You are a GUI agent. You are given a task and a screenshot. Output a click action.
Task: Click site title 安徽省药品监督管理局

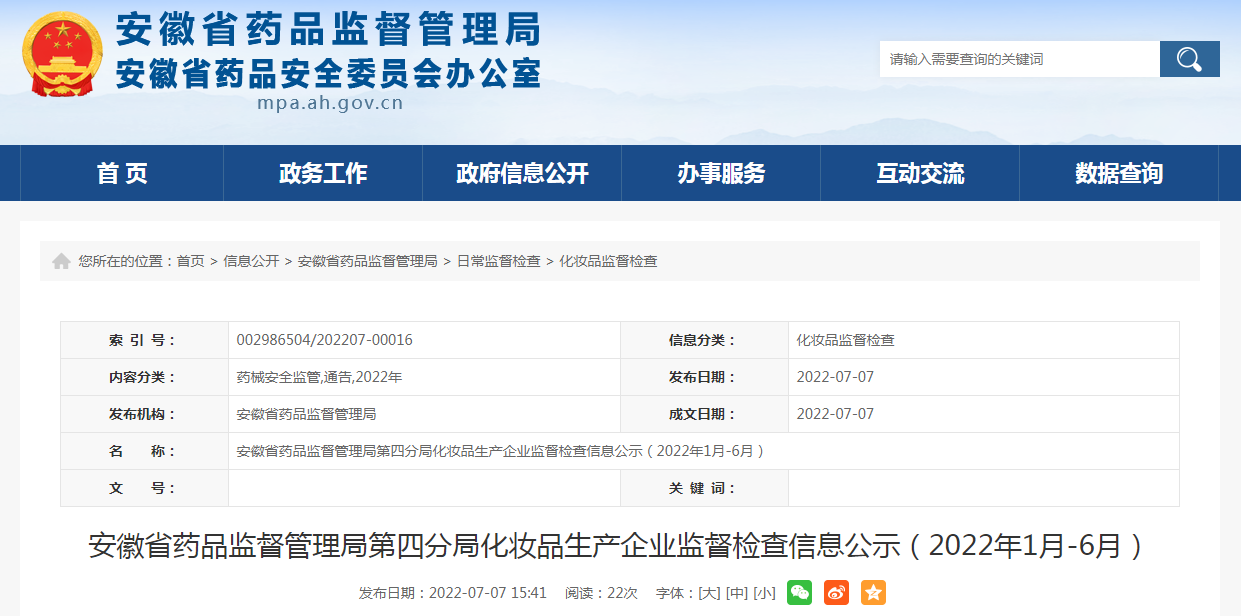328,31
